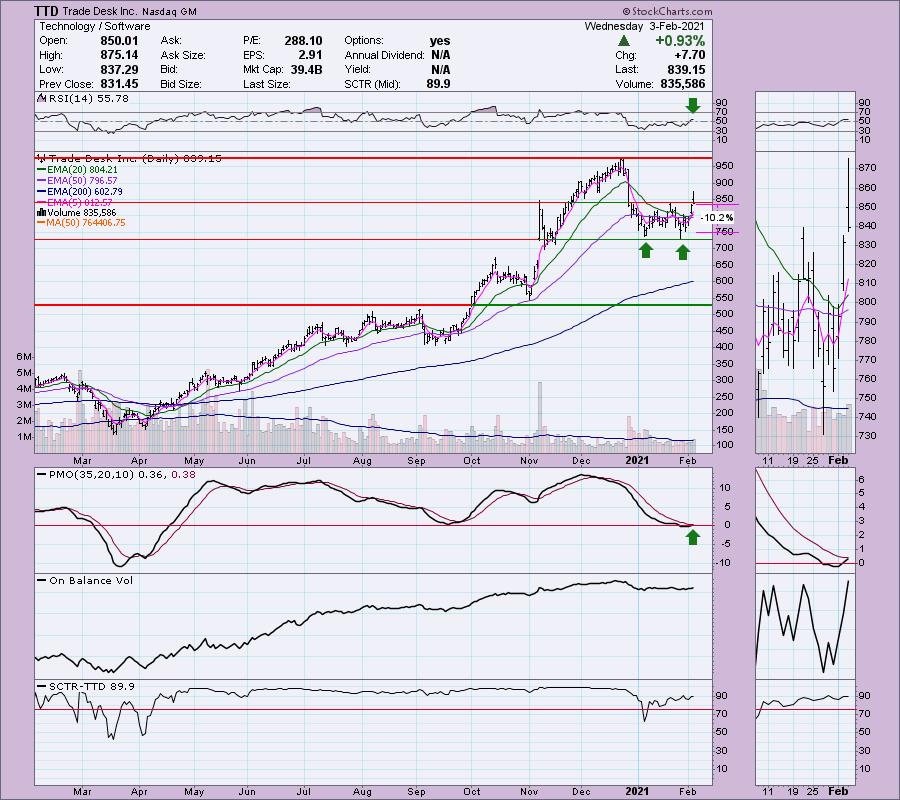Image resolution: width=900 pixels, height=800 pixels.
Task: Click the price-bar glyph before Trade Desk Inc. (Daily)
Action: click(41, 158)
